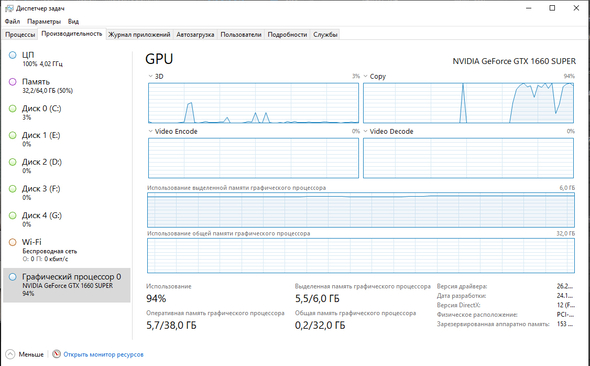Image resolution: width=590 pixels, height=366 pixels.
Task: Open the Video Decode engine dropdown
Action: (365, 131)
